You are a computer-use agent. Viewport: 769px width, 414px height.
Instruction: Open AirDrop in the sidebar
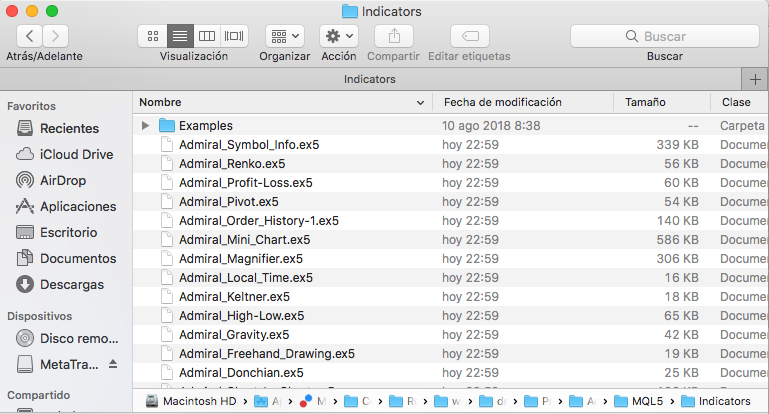51,181
